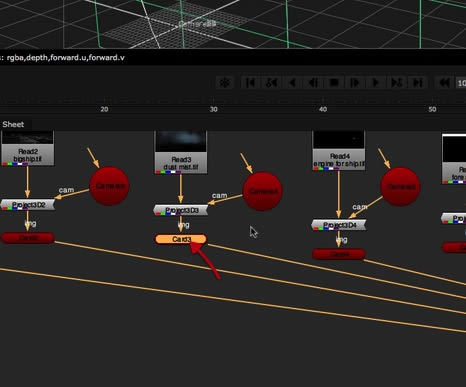This screenshot has height=387, width=466.
Task: Click frame 30 on the timeline
Action: click(214, 109)
